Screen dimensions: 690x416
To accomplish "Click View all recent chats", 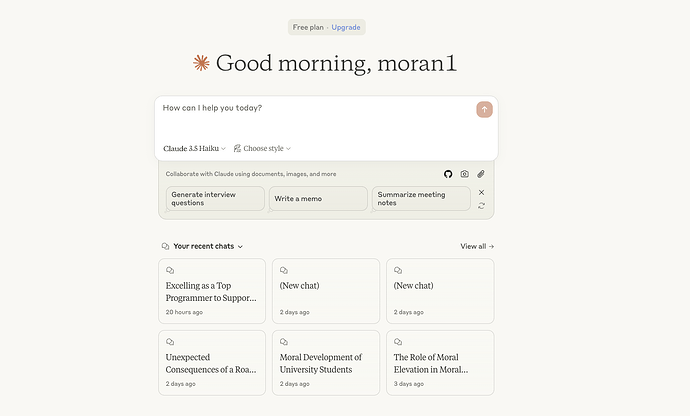I will [477, 246].
